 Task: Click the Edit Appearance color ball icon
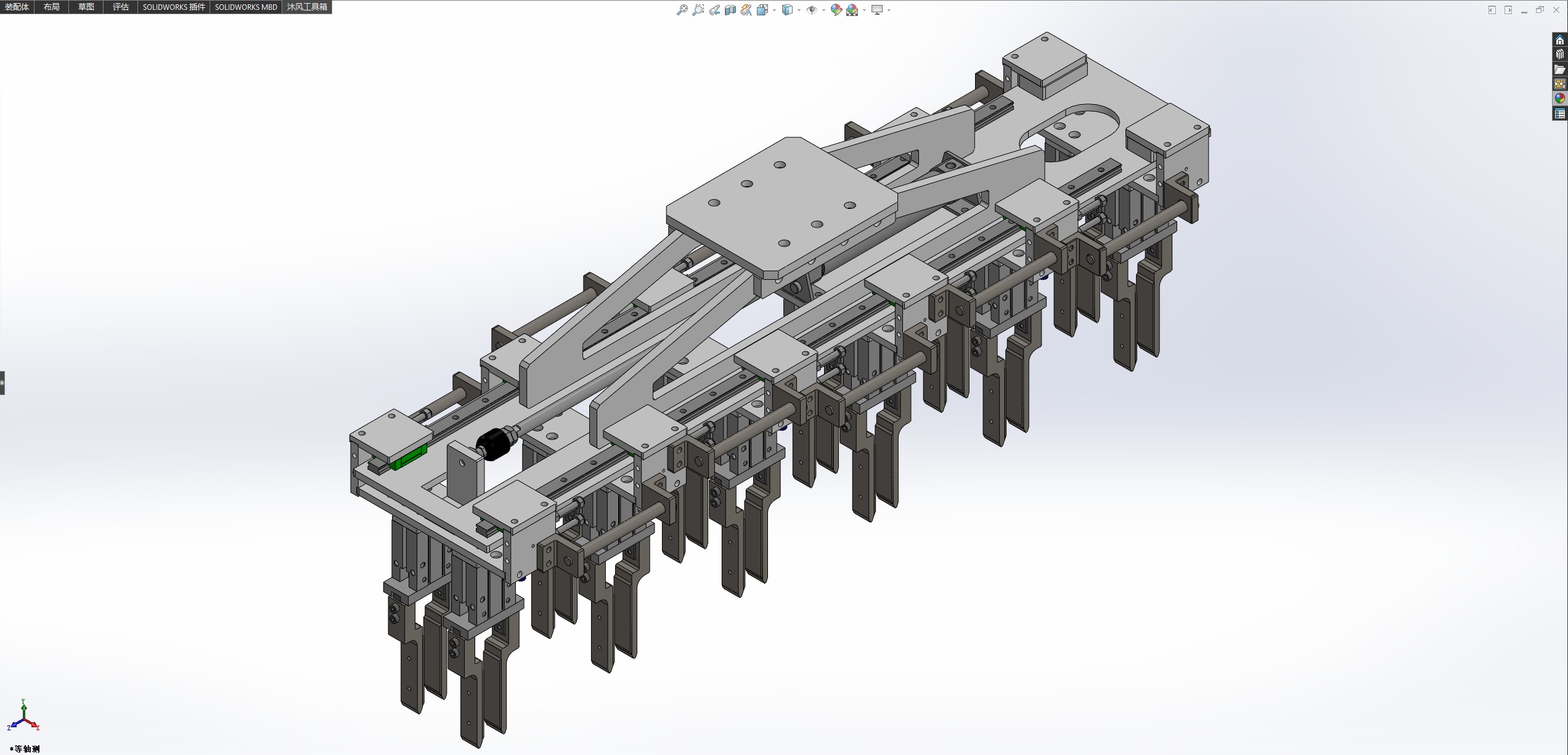[x=836, y=10]
